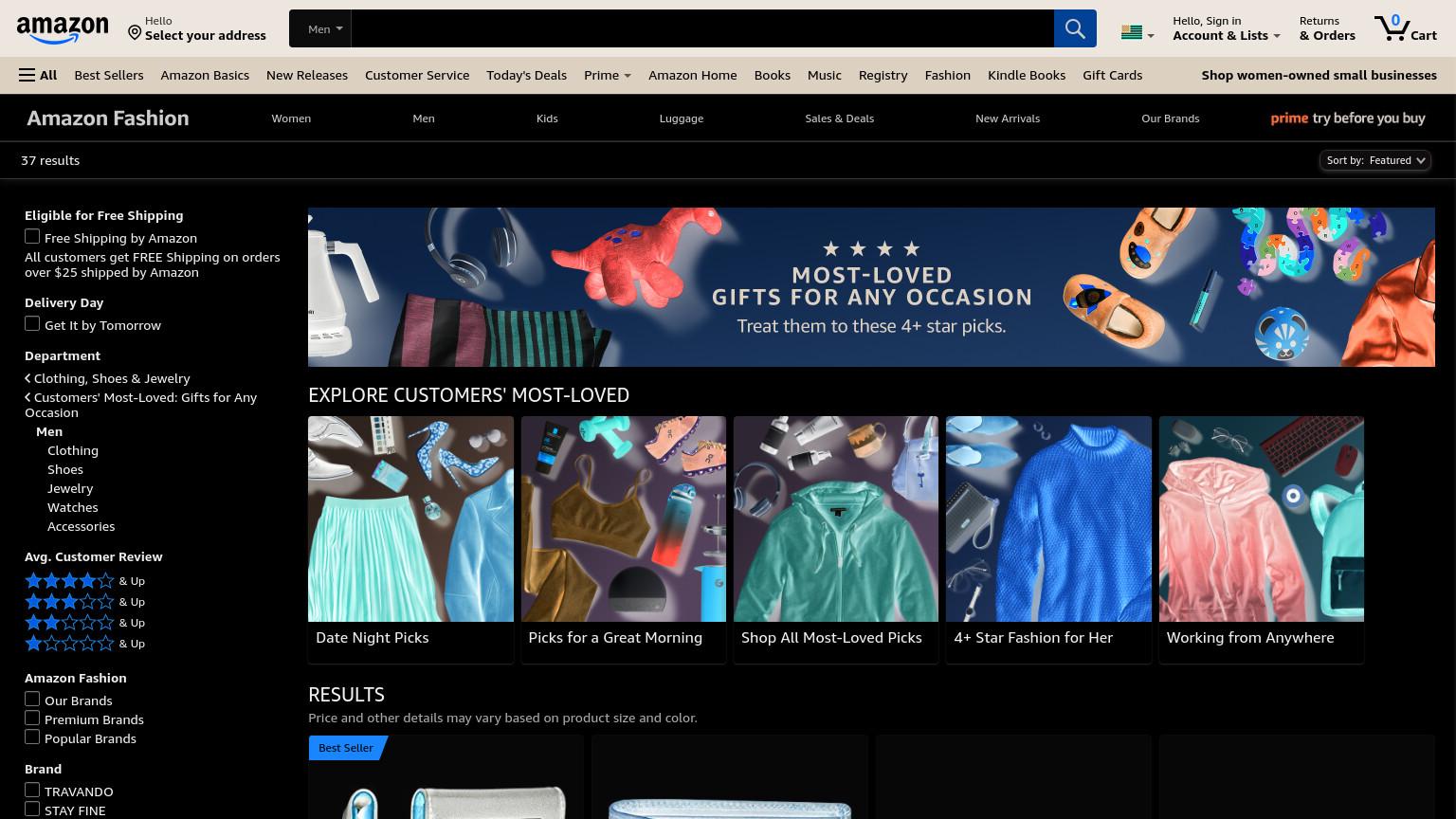Open Registry nav link
Image resolution: width=1456 pixels, height=819 pixels.
pos(883,75)
